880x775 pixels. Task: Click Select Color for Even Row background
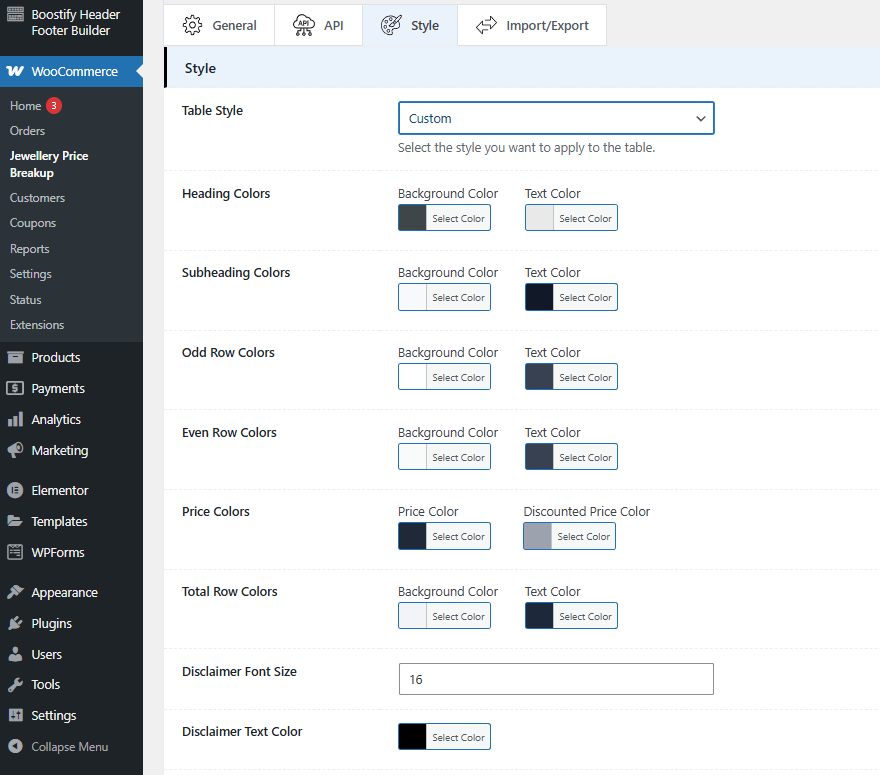458,457
